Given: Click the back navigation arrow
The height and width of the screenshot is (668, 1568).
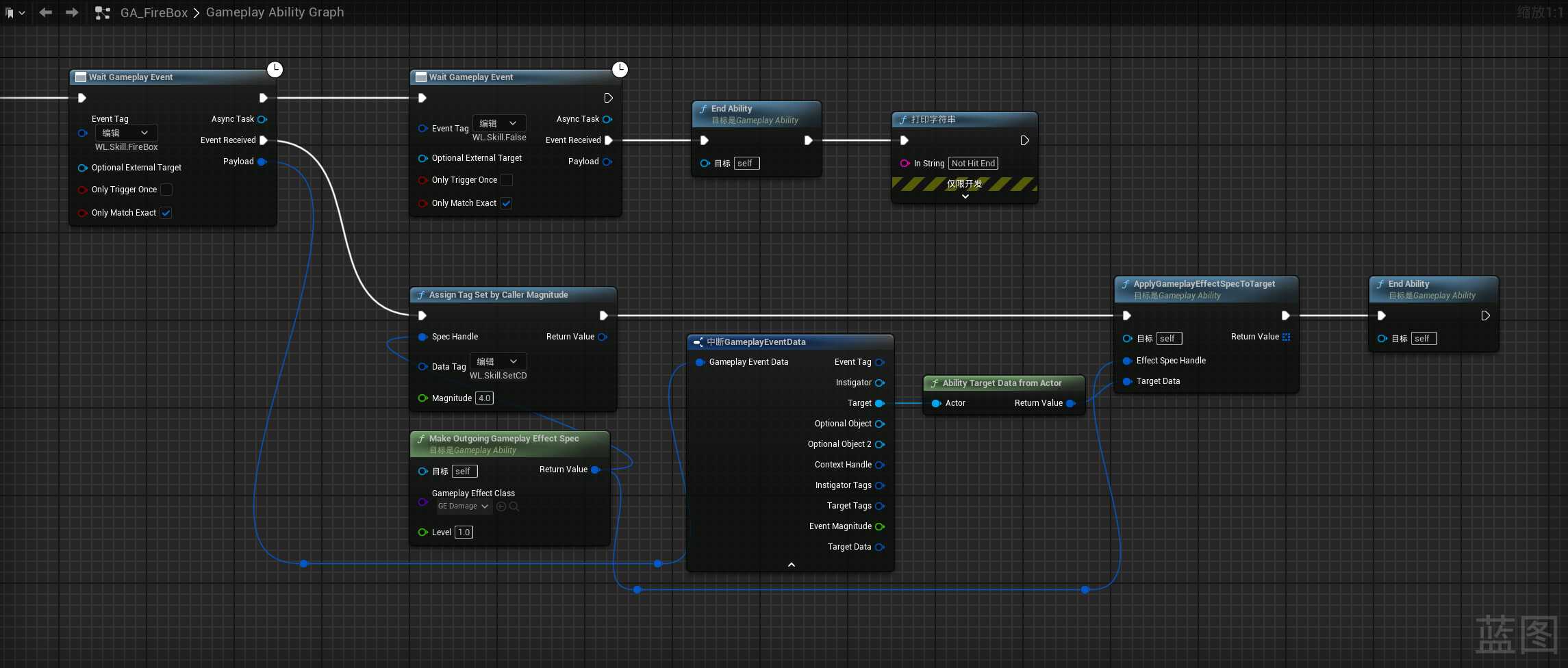Looking at the screenshot, I should 46,12.
